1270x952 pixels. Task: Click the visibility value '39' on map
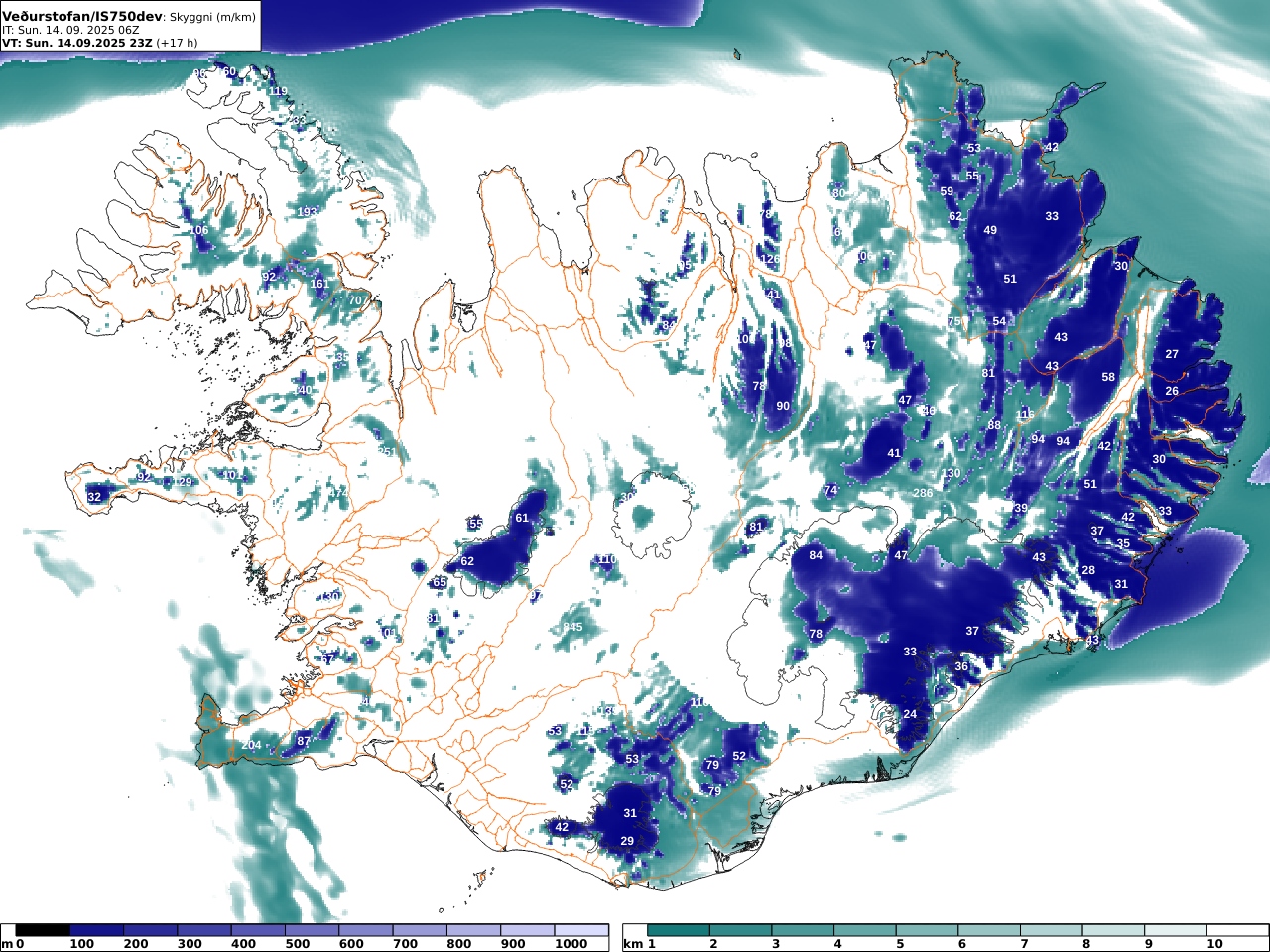click(x=1021, y=508)
